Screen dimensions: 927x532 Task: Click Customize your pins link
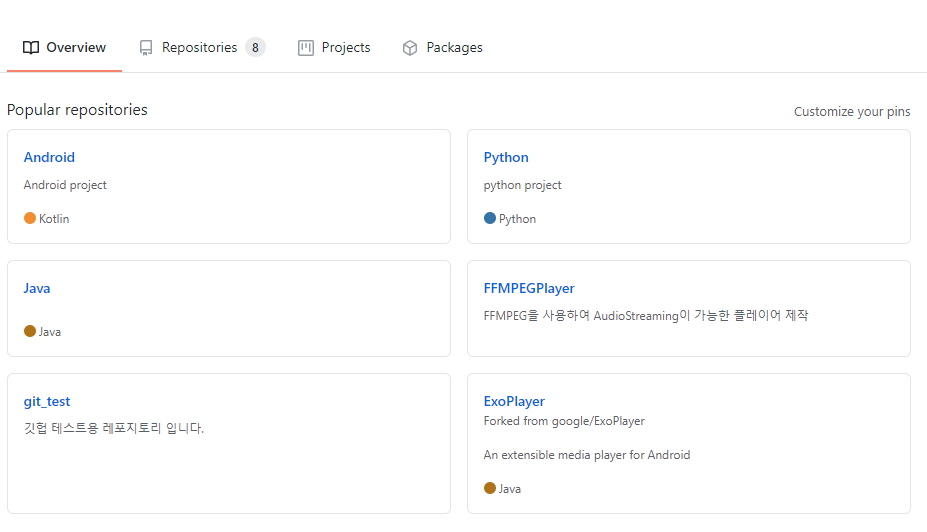click(x=852, y=111)
